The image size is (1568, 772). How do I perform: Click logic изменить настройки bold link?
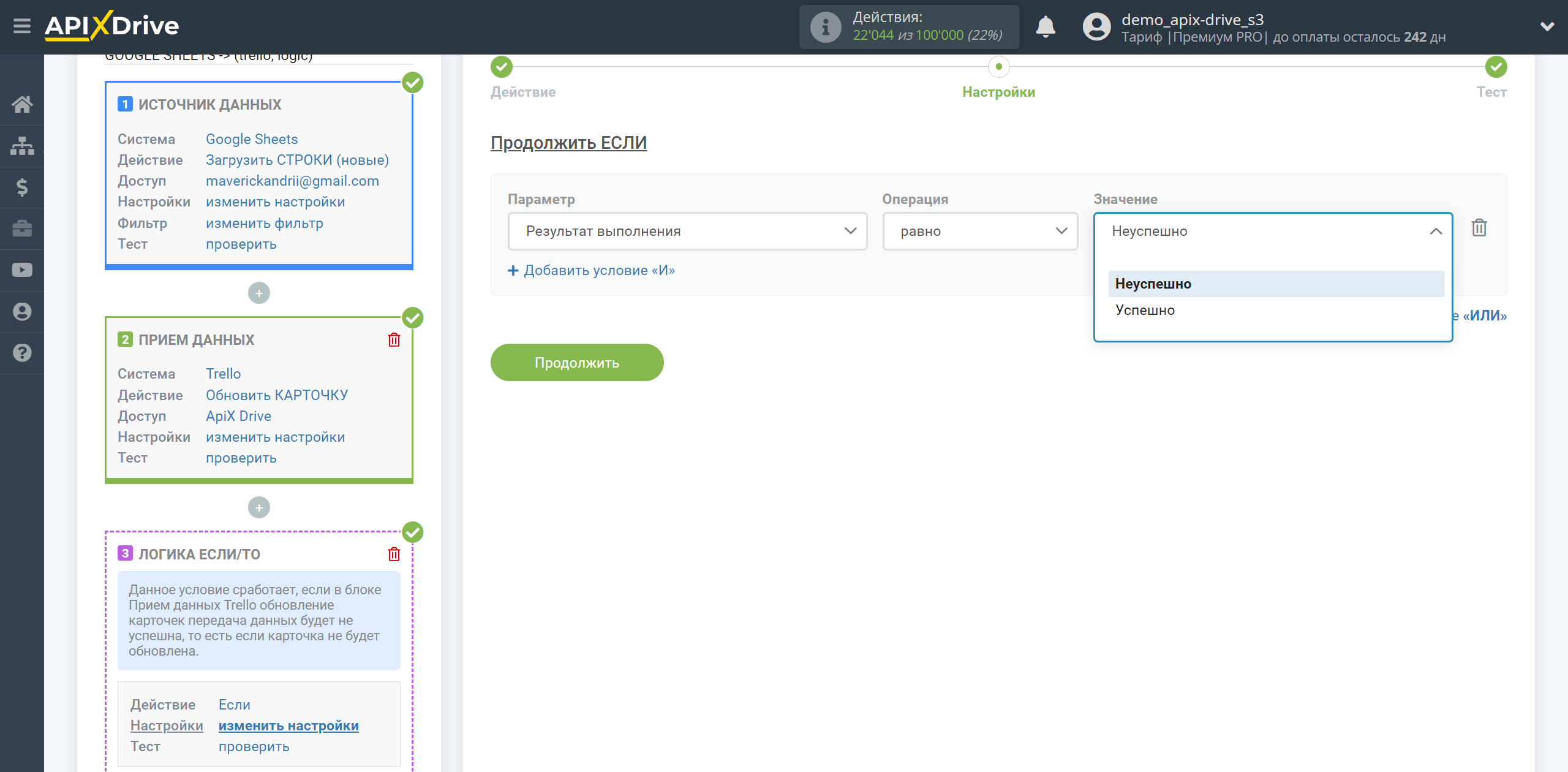pos(288,725)
